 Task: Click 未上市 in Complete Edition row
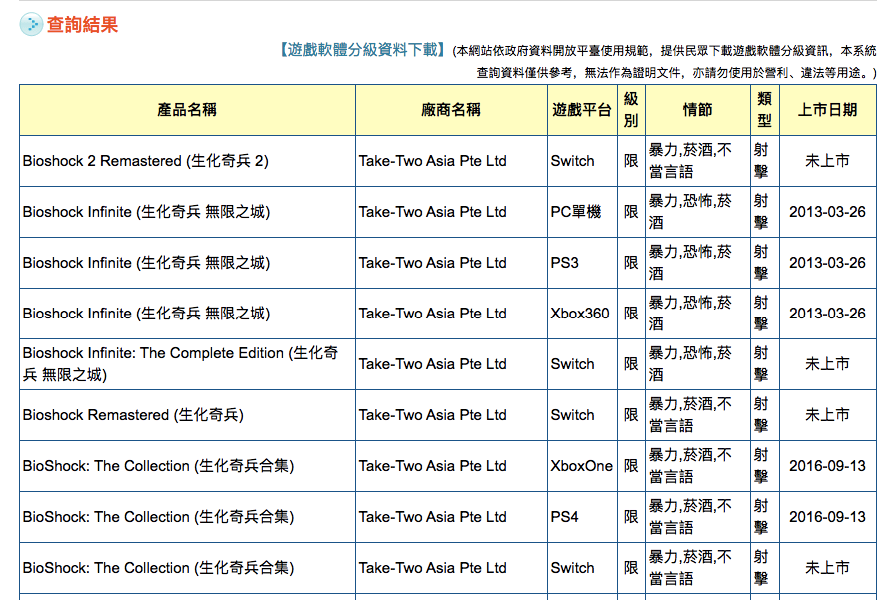point(827,364)
